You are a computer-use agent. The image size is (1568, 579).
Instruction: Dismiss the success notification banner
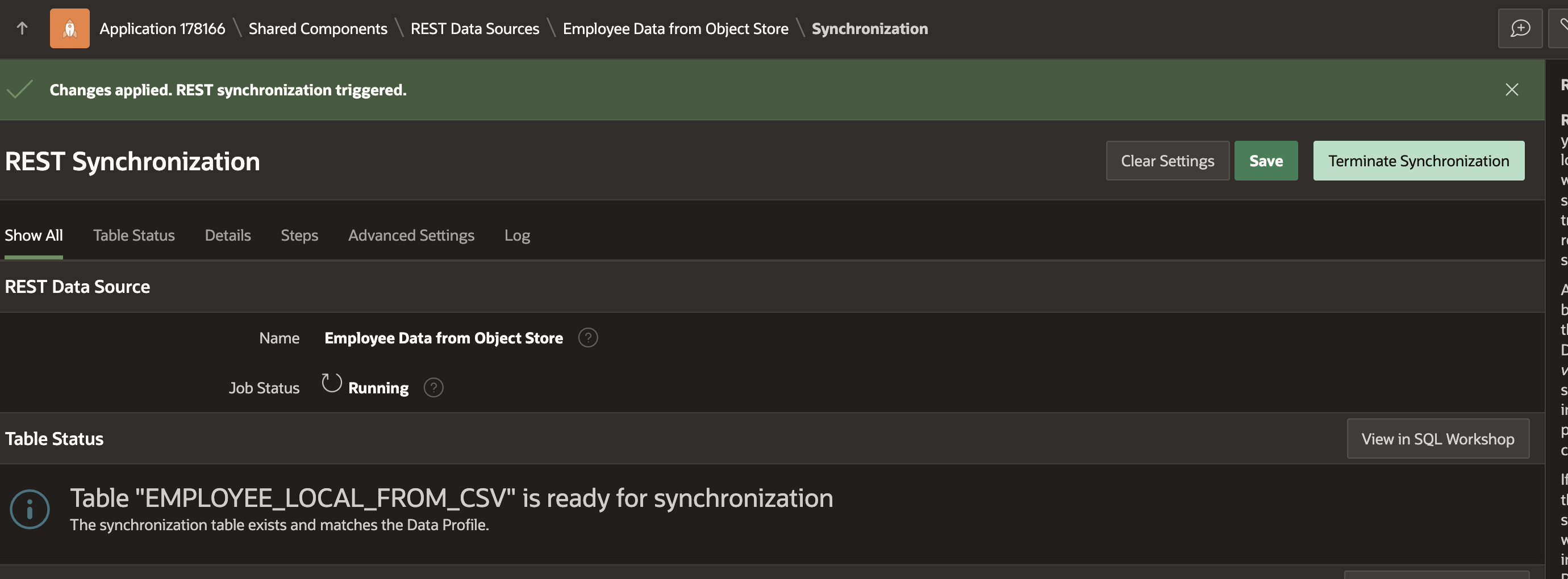(x=1511, y=90)
